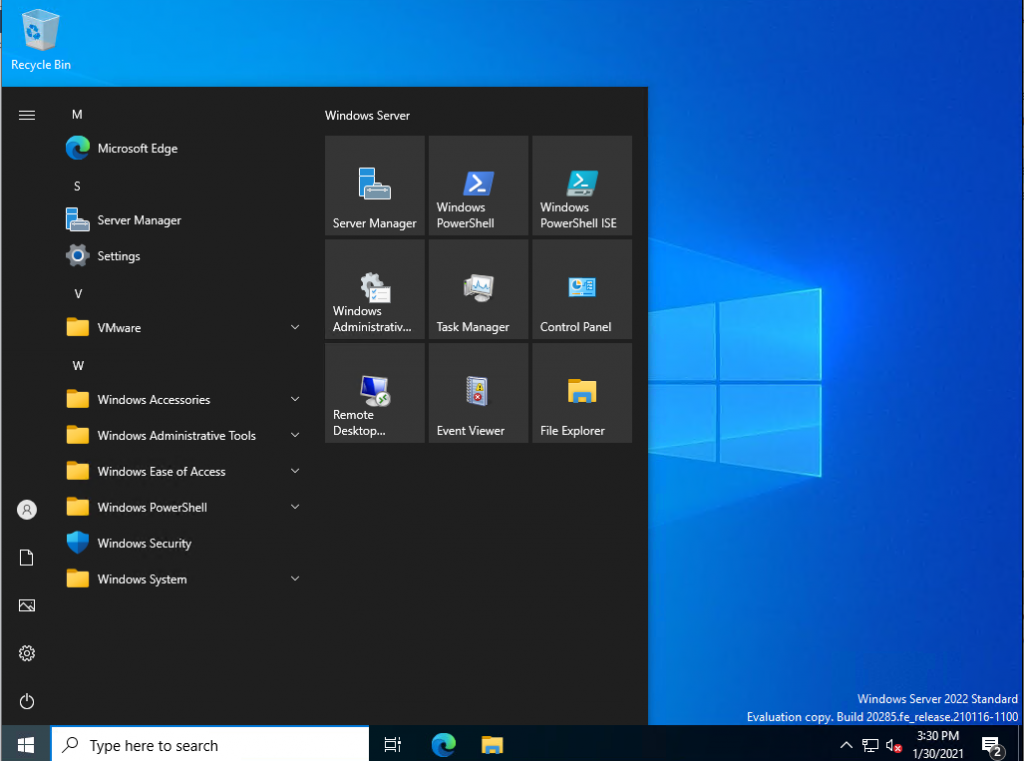This screenshot has width=1024, height=761.
Task: Open the Pictures icon in Start sidebar
Action: click(27, 606)
